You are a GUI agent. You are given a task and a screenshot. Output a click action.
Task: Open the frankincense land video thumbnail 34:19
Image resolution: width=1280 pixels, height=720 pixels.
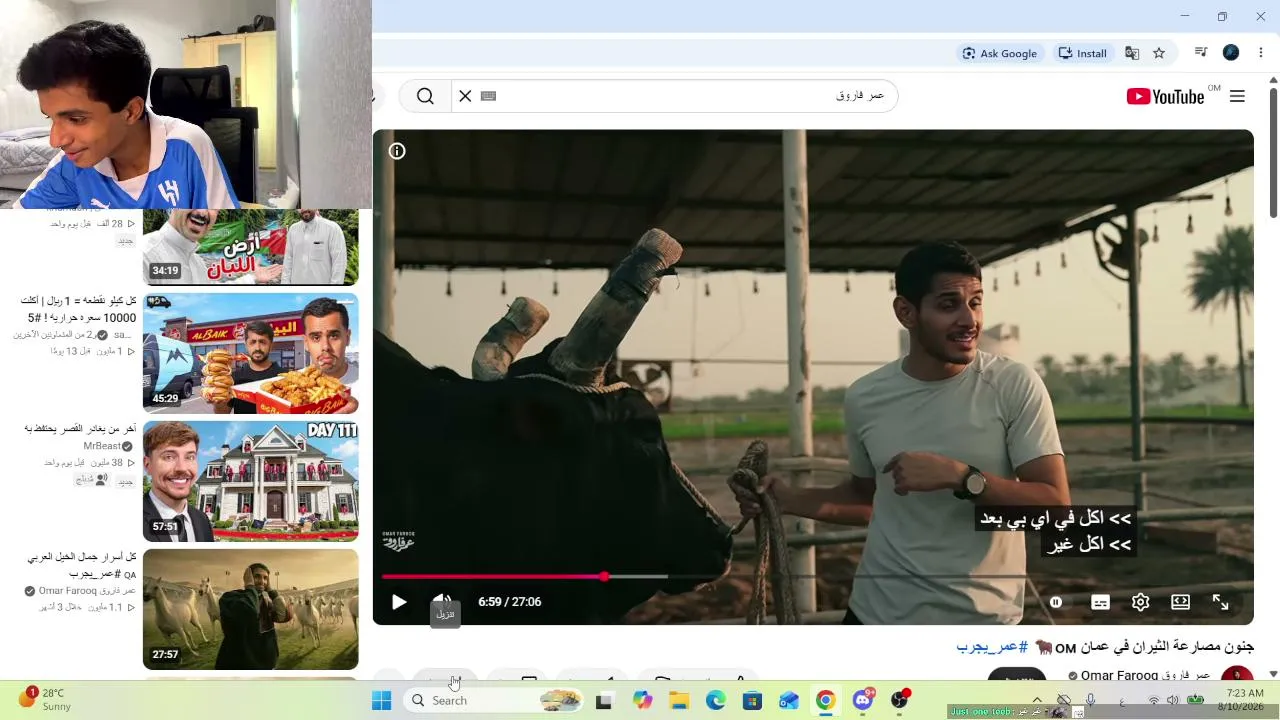(250, 246)
